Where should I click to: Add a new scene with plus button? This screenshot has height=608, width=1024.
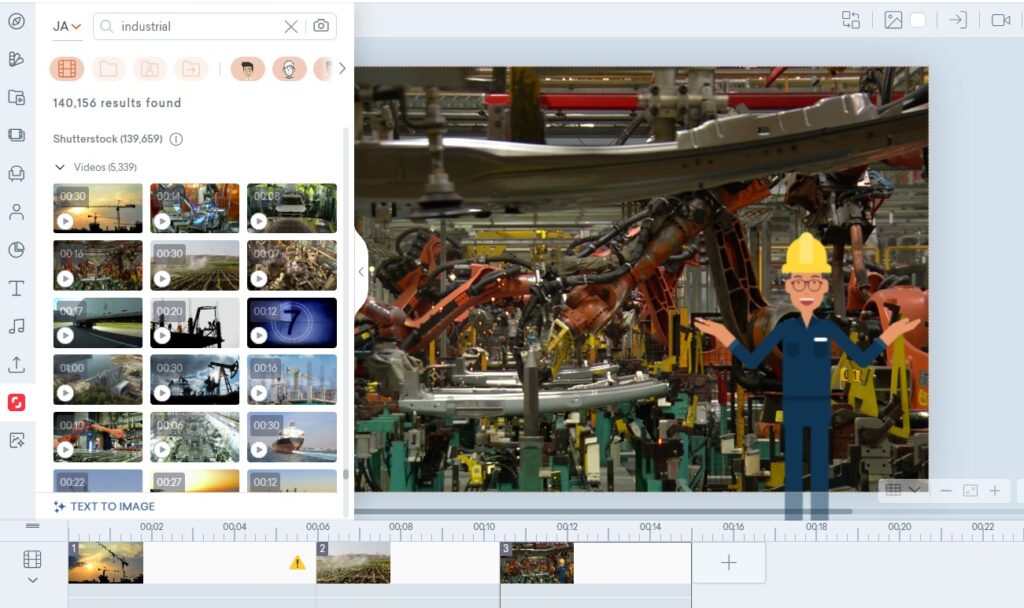(728, 563)
